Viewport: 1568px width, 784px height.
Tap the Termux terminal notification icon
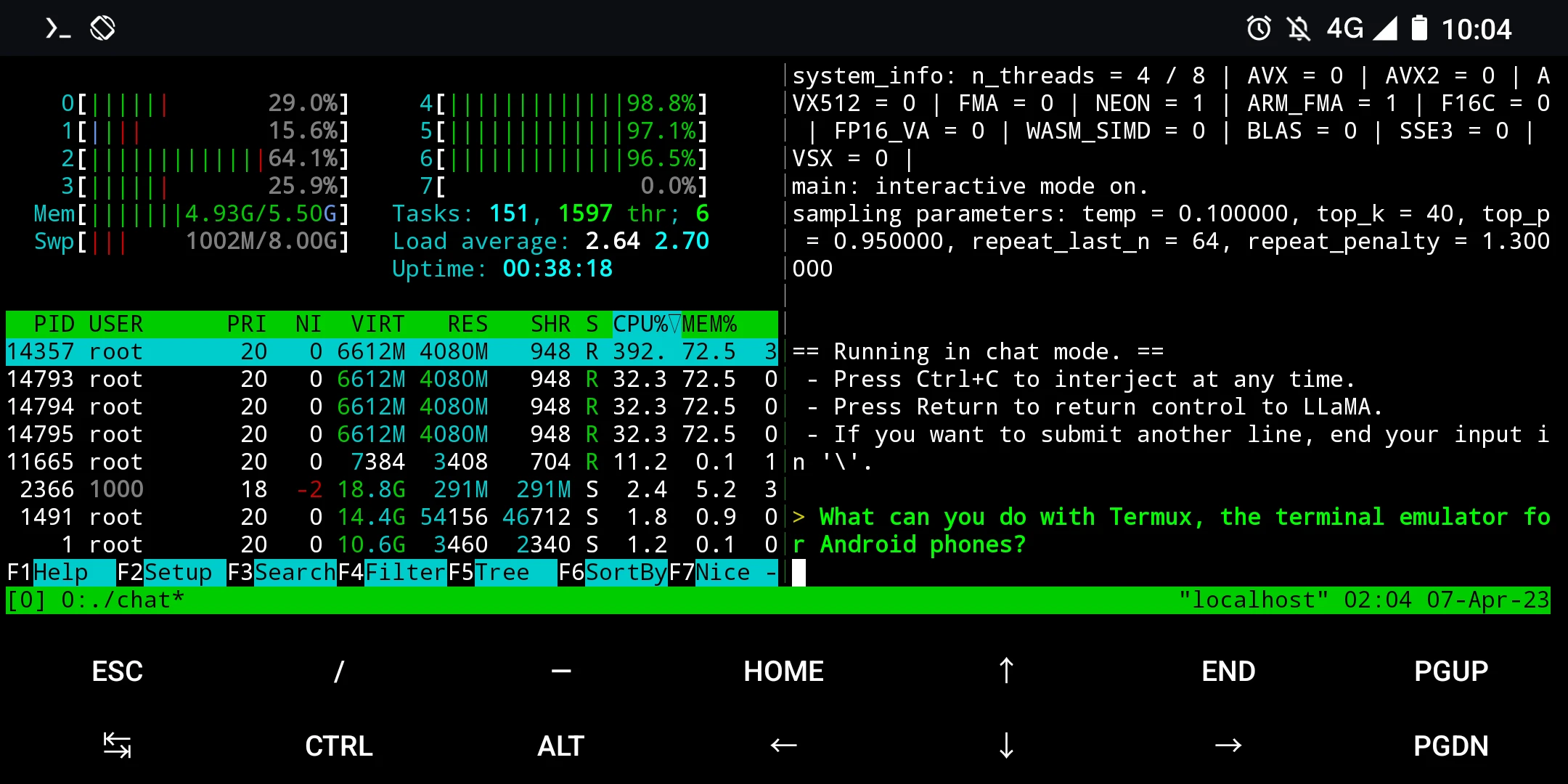[x=58, y=29]
